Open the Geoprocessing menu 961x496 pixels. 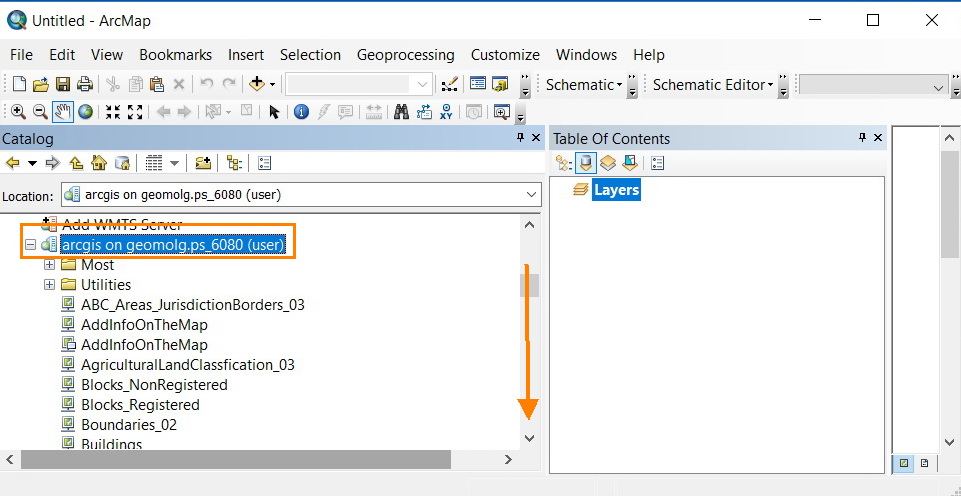[x=406, y=55]
